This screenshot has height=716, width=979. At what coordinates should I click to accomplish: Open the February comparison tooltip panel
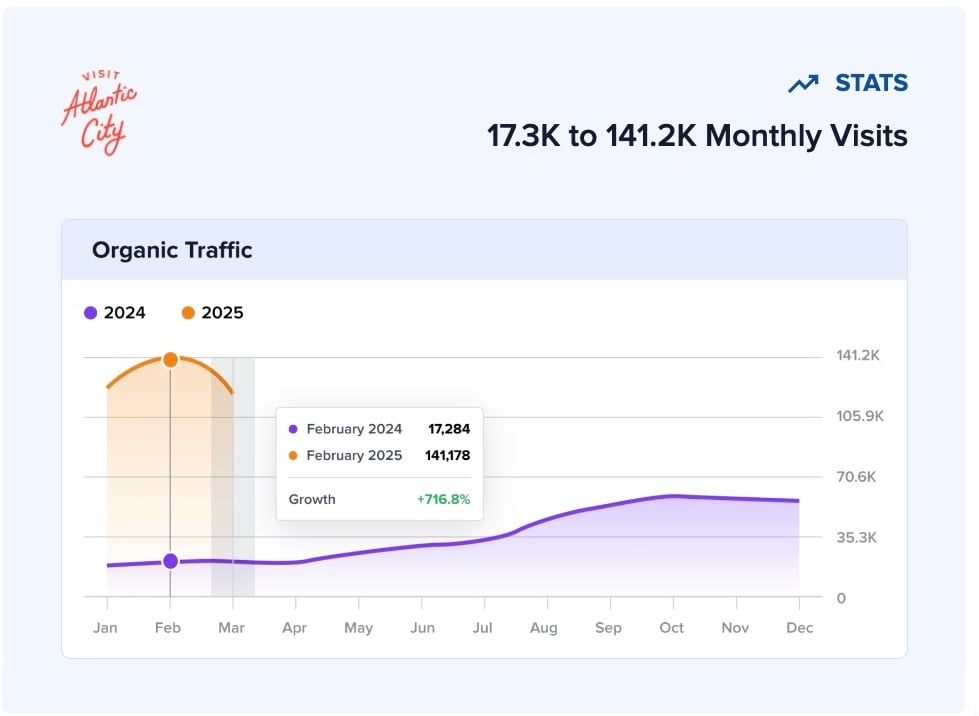(x=379, y=462)
